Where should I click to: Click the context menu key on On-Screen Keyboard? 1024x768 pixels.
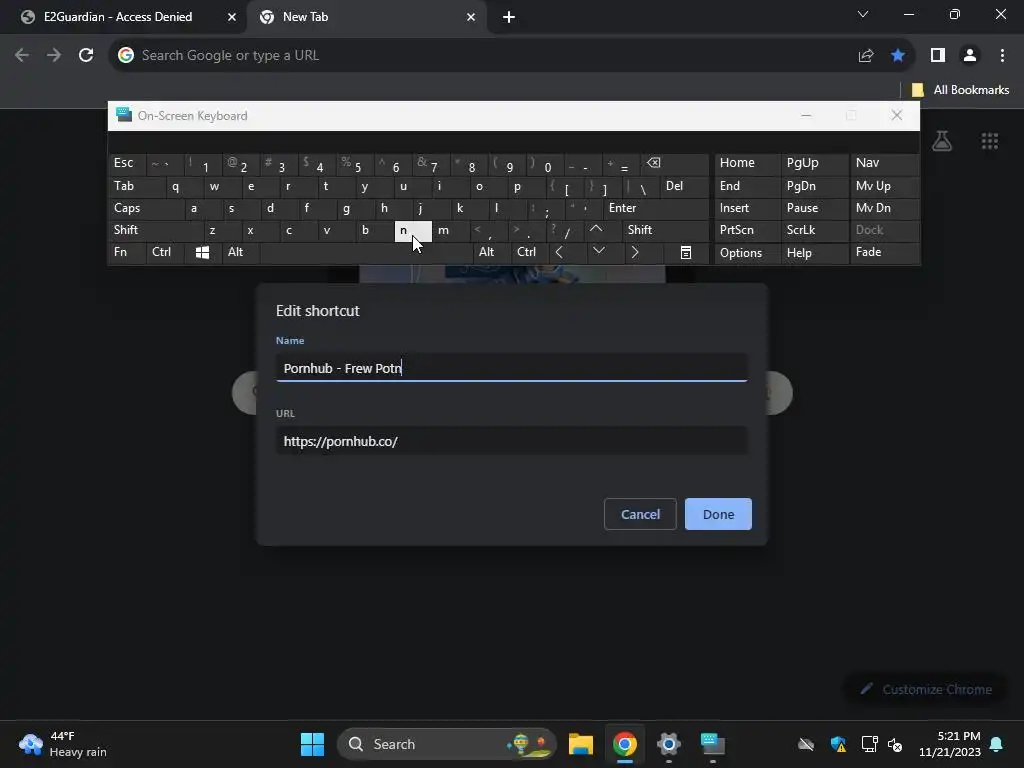click(x=686, y=253)
